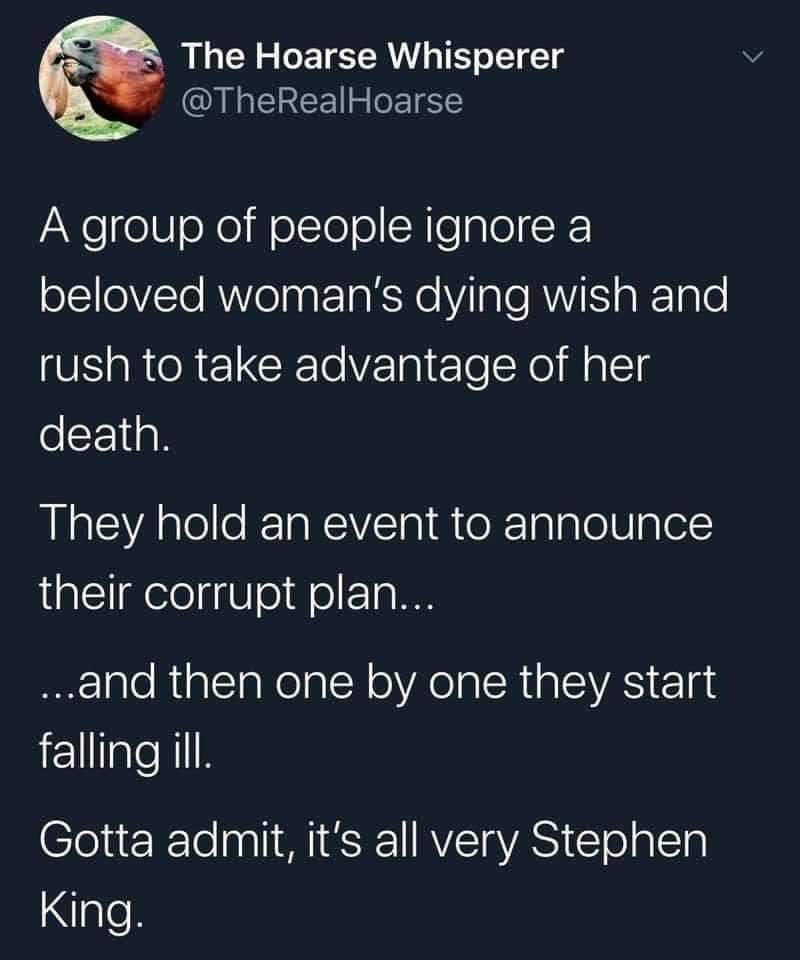Open the tweet options chevron menu

752,58
